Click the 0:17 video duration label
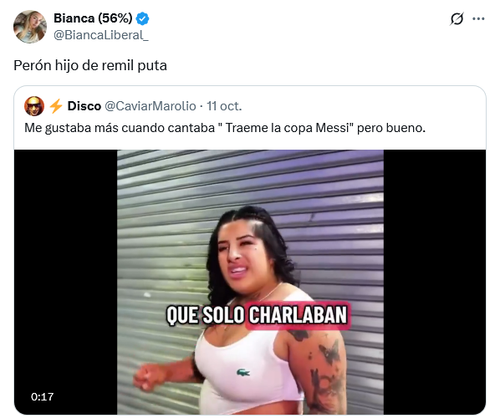Viewport: 500px width, 418px height. pyautogui.click(x=42, y=397)
